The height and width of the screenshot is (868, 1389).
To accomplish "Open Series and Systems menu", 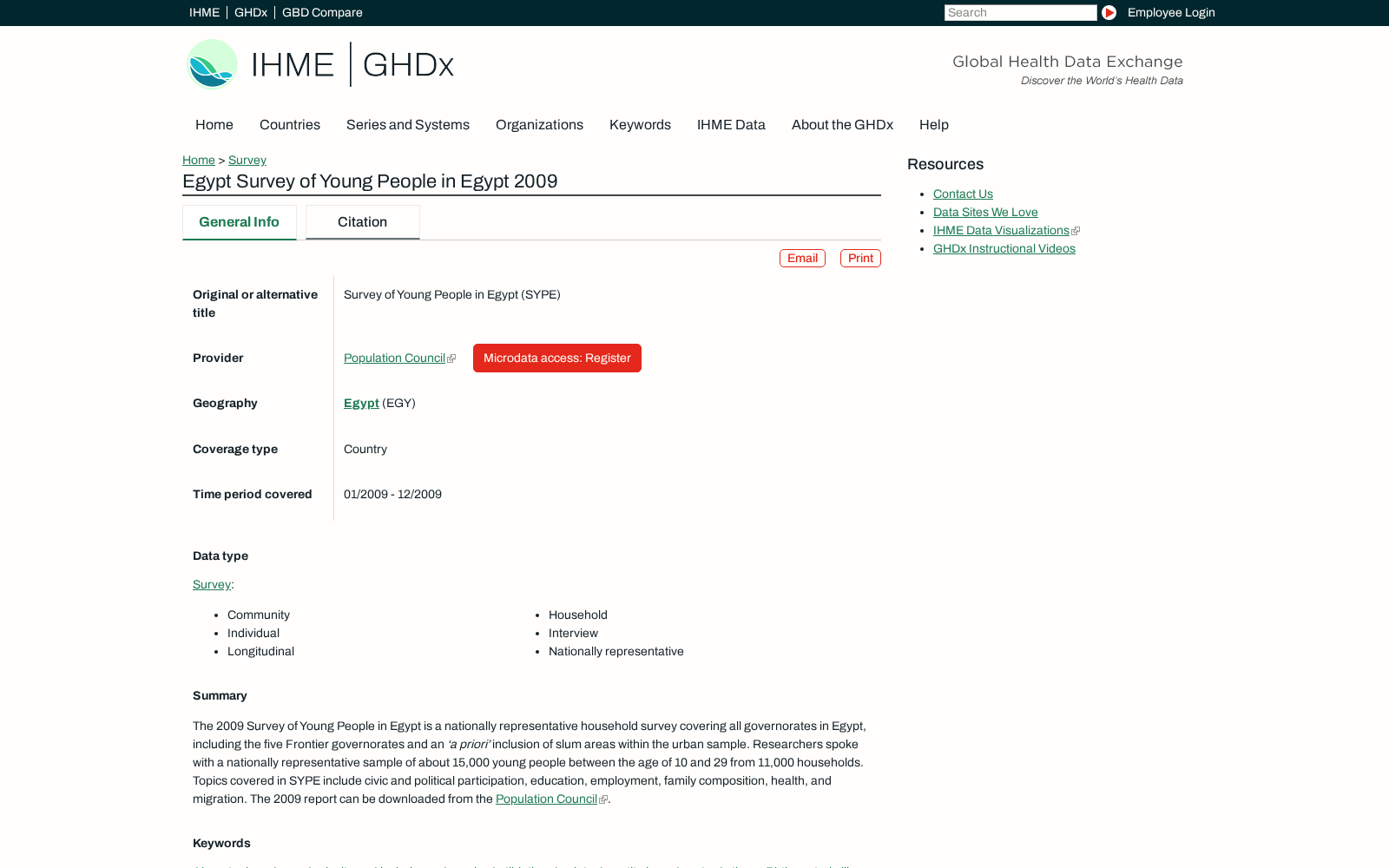I will point(408,125).
